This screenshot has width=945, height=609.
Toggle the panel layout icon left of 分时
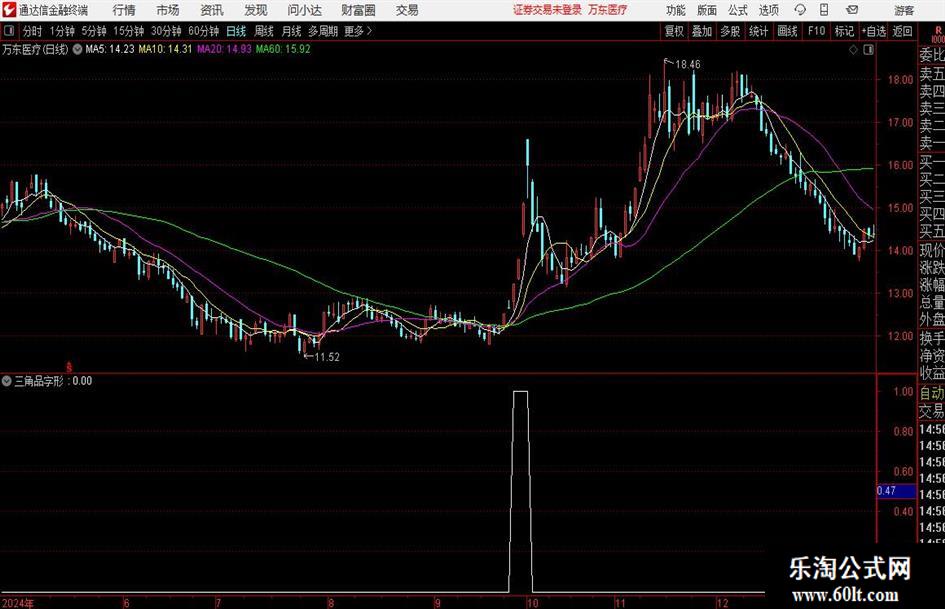9,31
